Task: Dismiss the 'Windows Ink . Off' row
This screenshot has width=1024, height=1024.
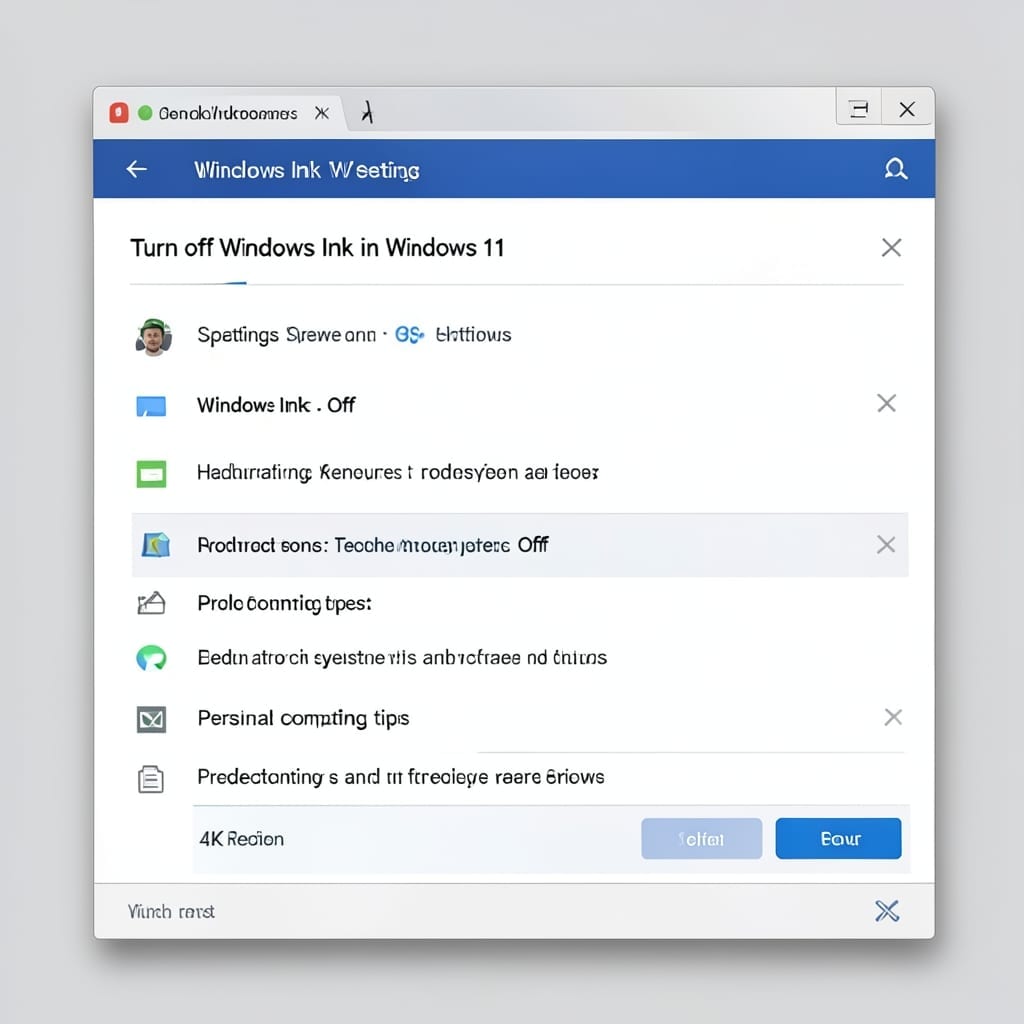Action: pyautogui.click(x=886, y=403)
